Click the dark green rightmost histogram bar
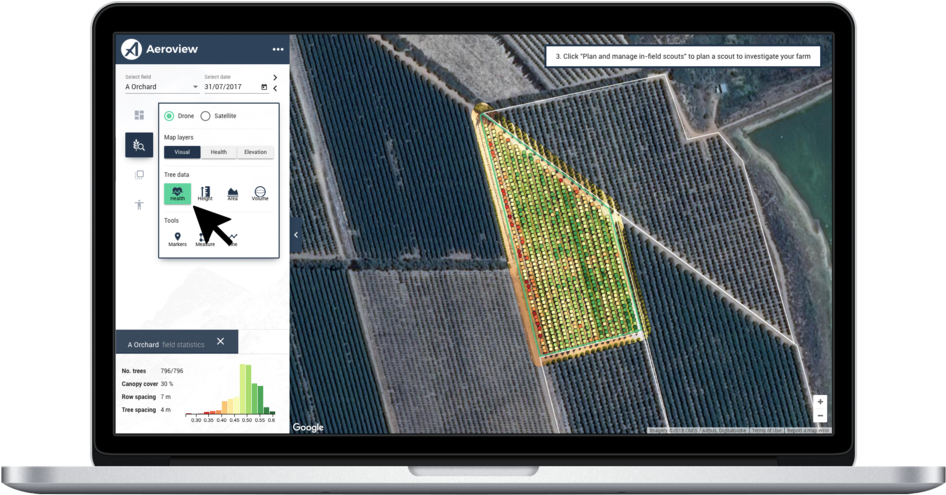The image size is (946, 495). 272,410
